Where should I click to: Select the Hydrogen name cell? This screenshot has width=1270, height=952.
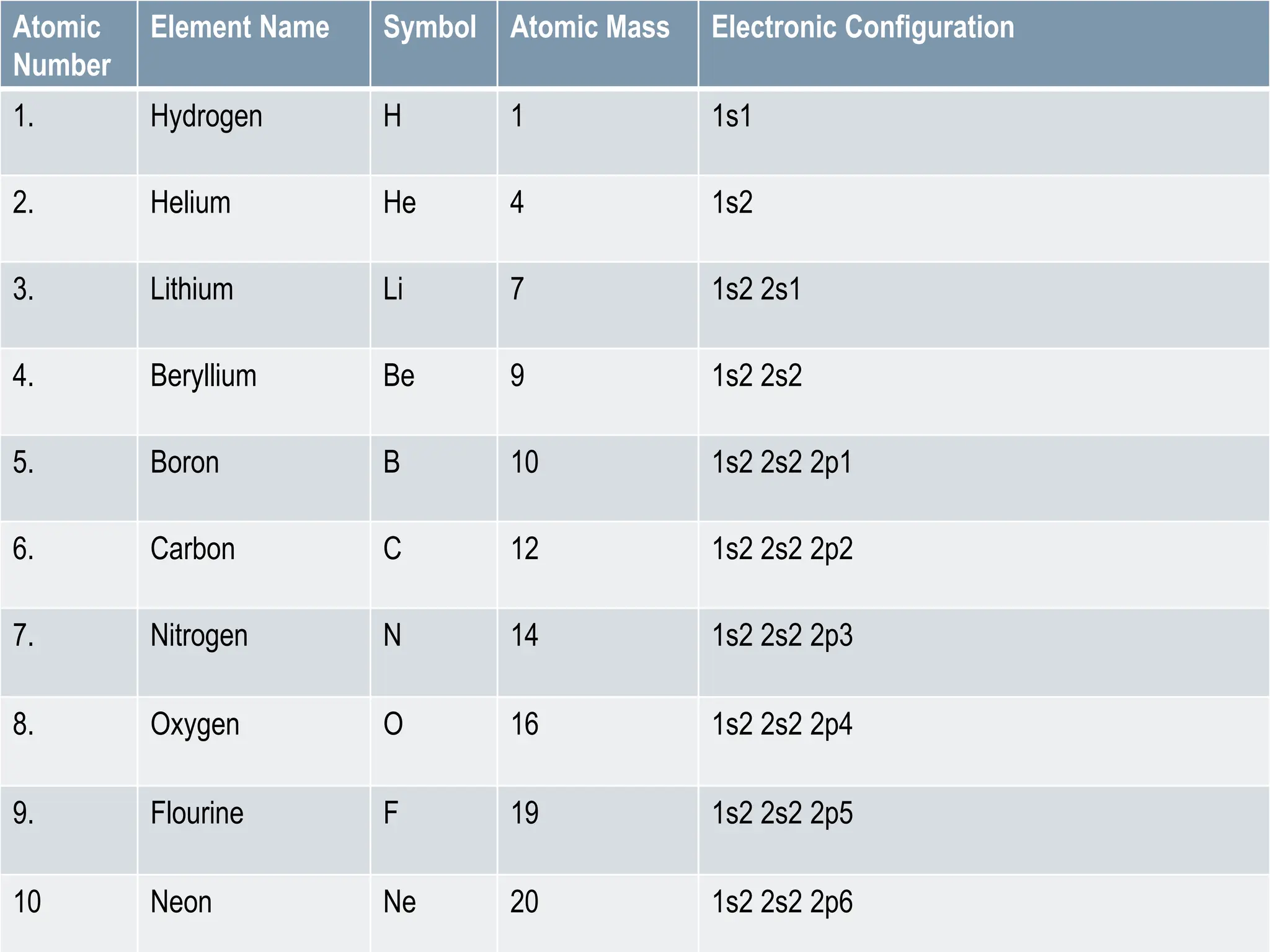(254, 133)
